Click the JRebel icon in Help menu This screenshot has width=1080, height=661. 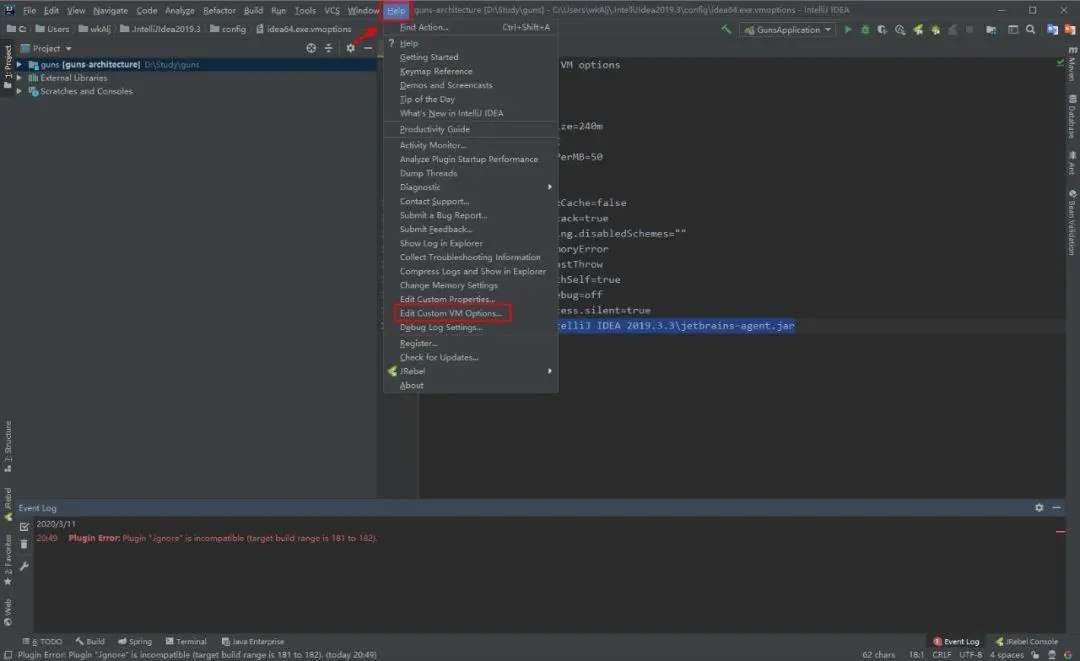pos(392,371)
